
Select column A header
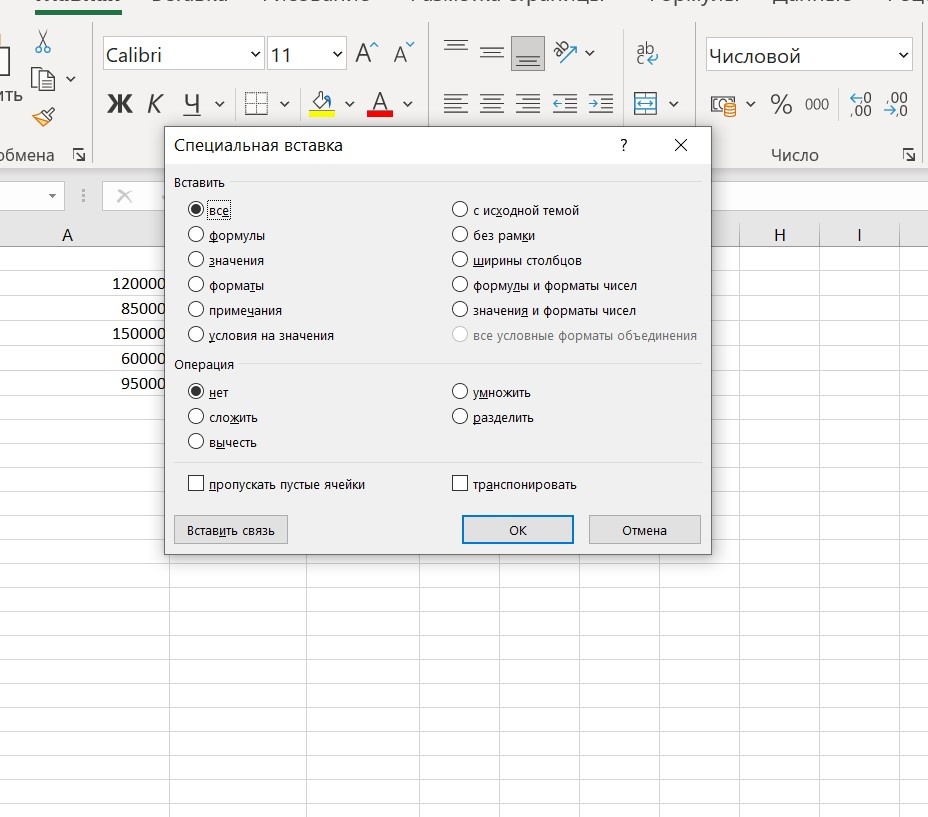(67, 236)
